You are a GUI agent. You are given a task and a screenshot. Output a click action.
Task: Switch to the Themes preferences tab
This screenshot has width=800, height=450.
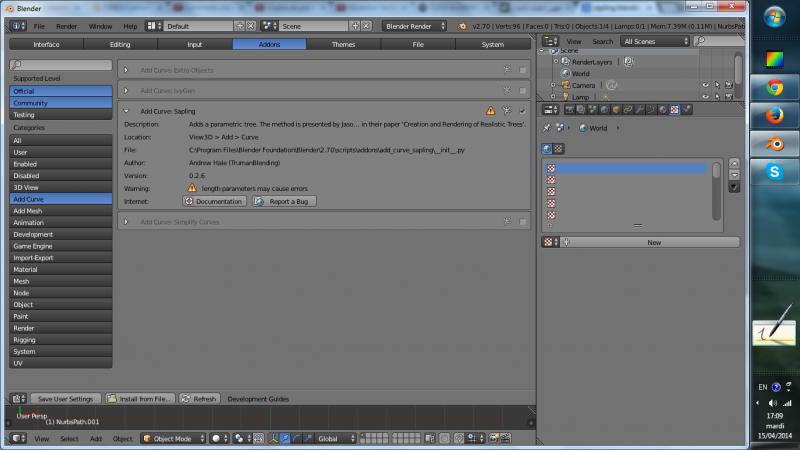click(x=343, y=44)
